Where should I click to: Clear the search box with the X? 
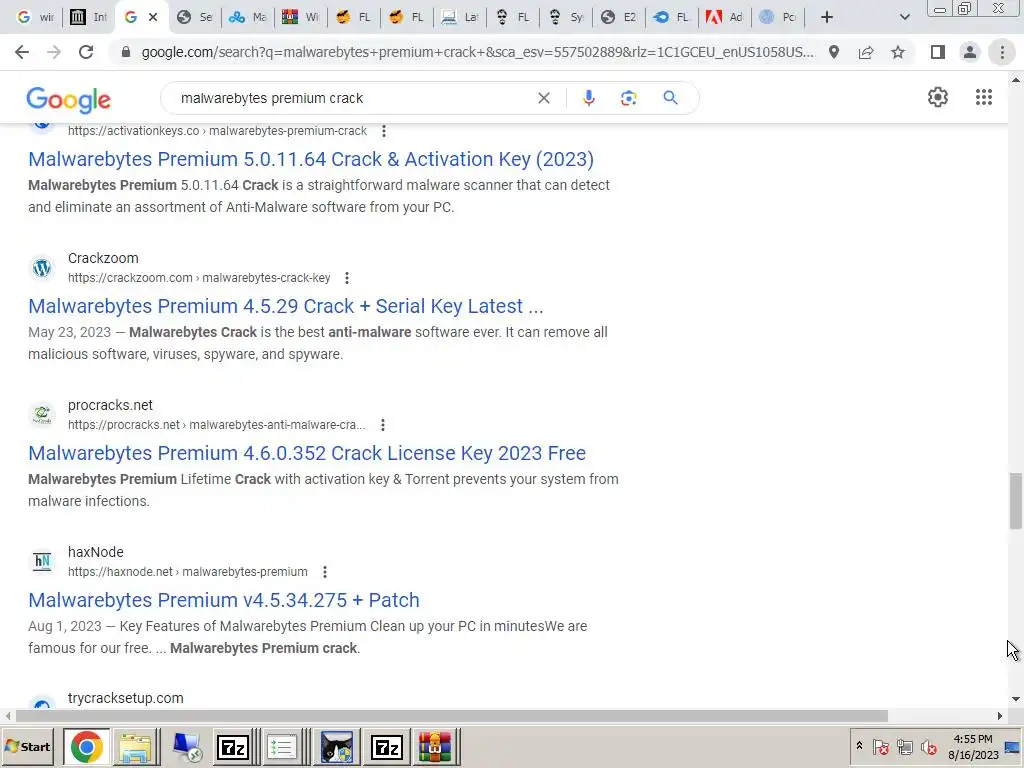point(543,98)
